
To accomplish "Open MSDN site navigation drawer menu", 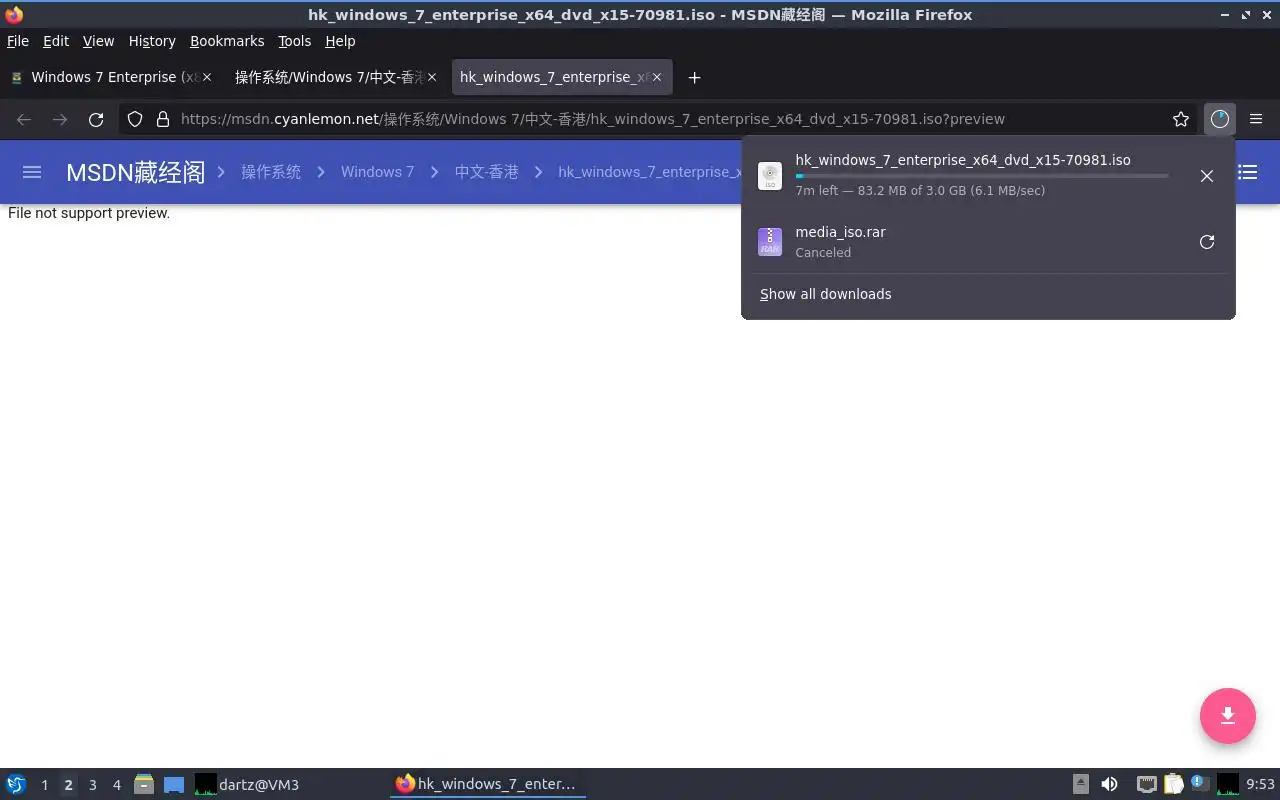I will [32, 172].
